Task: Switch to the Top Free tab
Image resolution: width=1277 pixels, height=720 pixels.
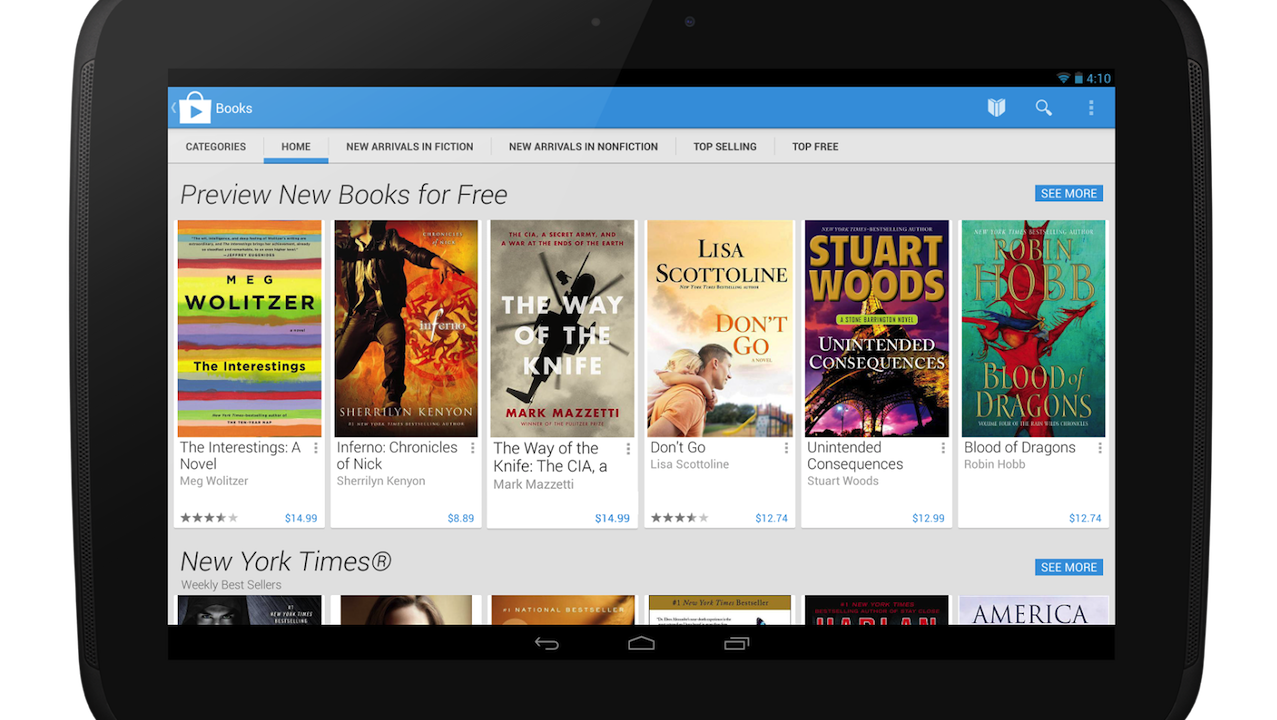Action: pyautogui.click(x=815, y=146)
